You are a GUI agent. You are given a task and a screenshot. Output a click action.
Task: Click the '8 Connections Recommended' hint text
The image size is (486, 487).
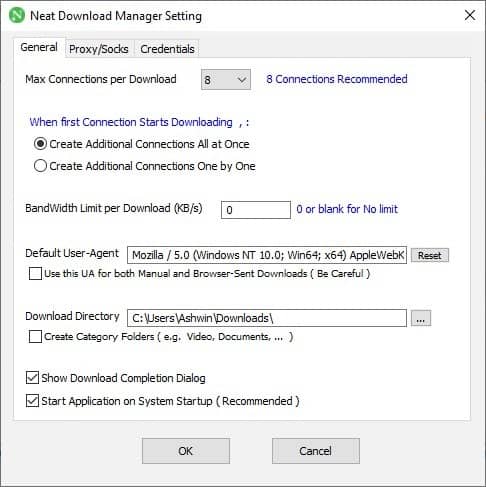pos(337,79)
